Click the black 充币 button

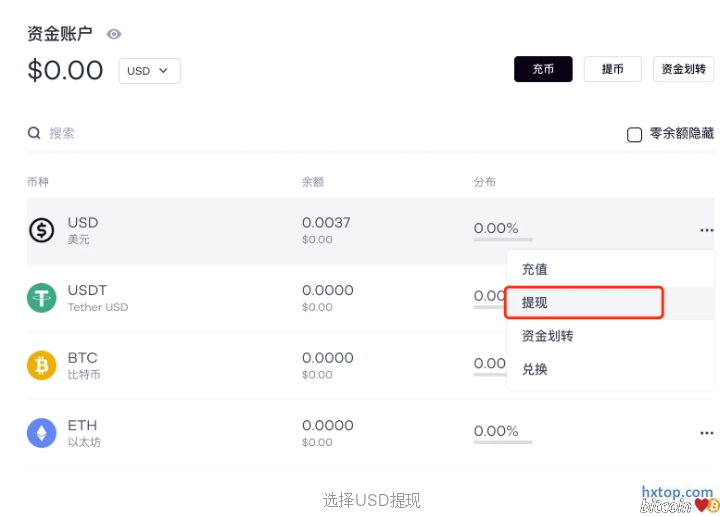(x=543, y=69)
